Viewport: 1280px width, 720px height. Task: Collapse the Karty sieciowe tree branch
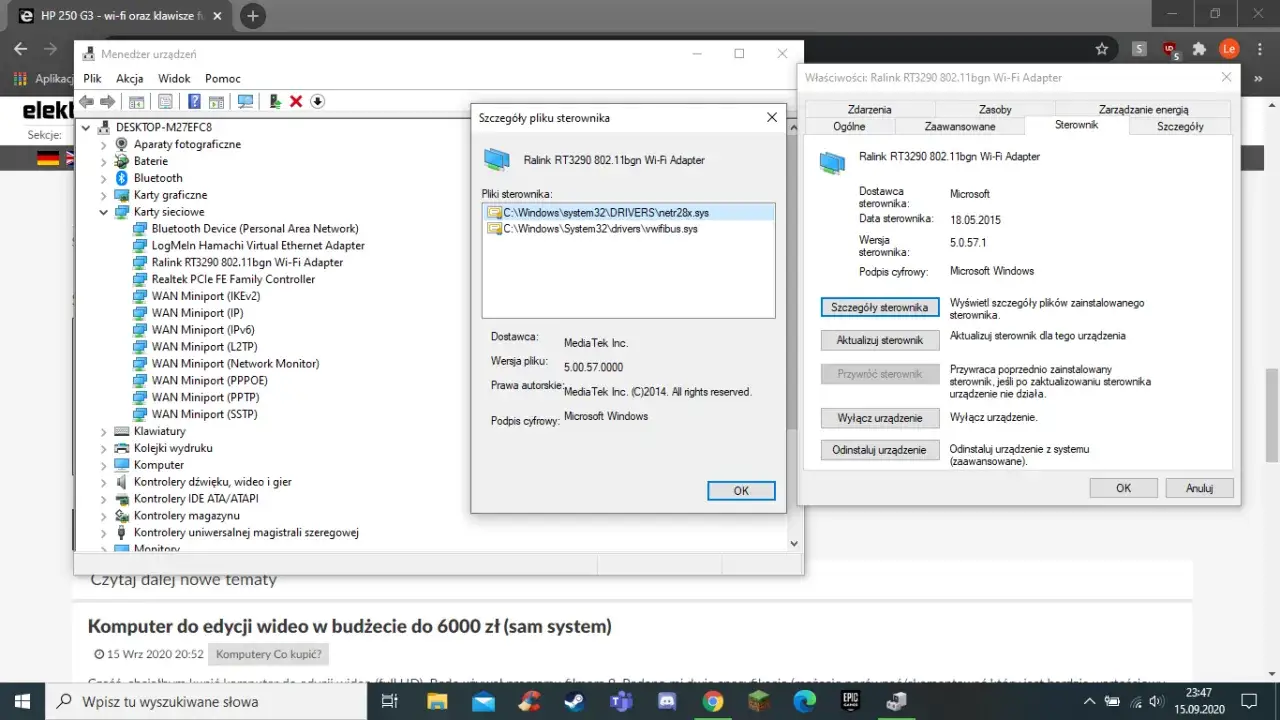[103, 211]
